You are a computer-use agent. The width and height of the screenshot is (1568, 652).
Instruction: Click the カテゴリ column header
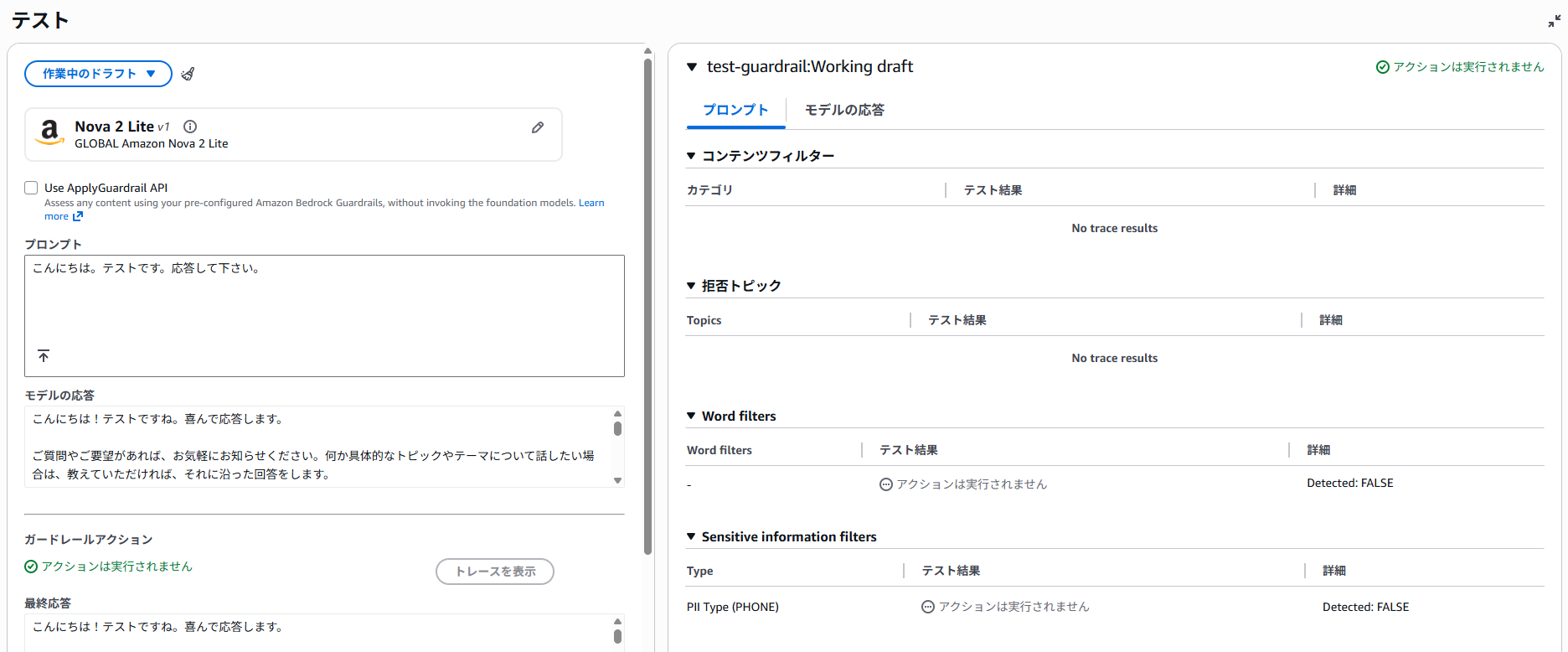pos(709,190)
